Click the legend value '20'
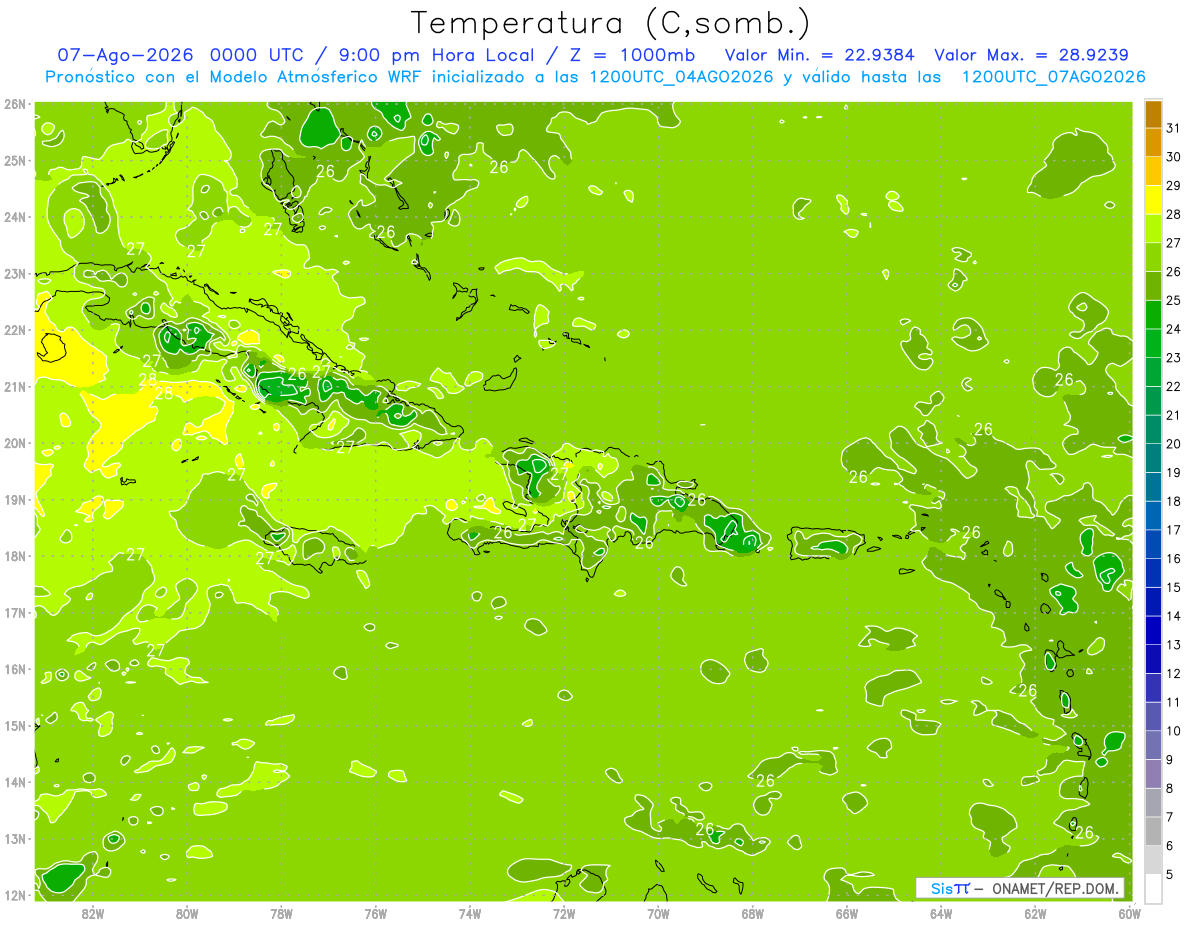 tap(1173, 444)
